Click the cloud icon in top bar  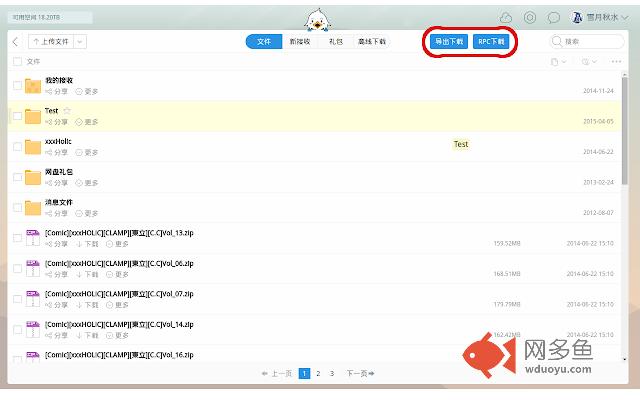pos(506,18)
